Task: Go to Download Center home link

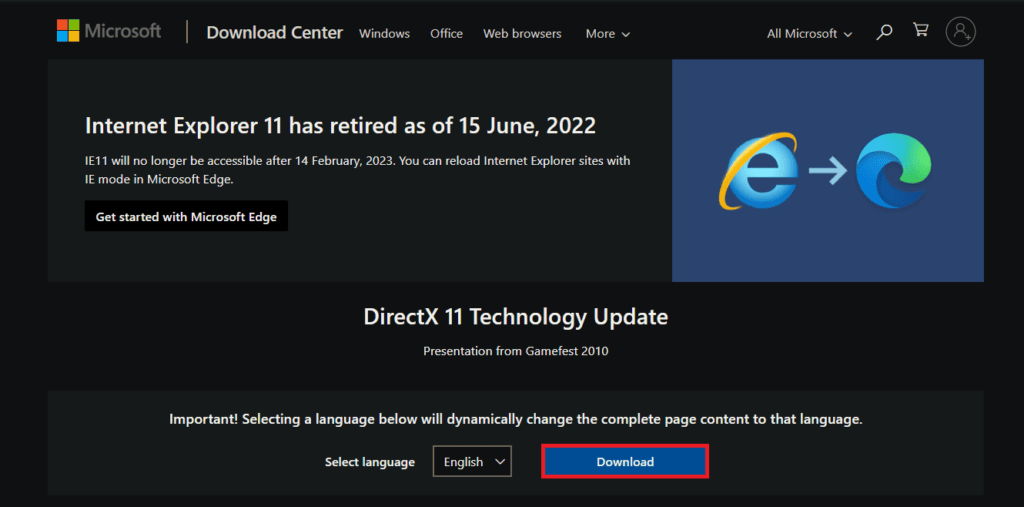Action: point(274,33)
